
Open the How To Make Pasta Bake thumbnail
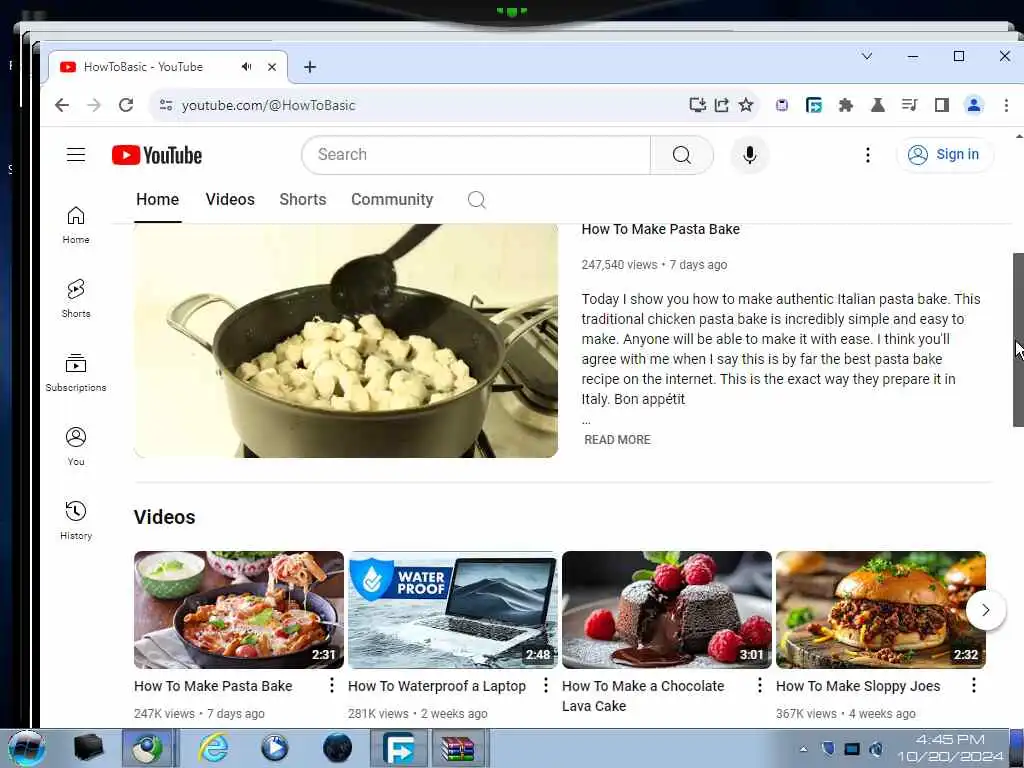(238, 610)
